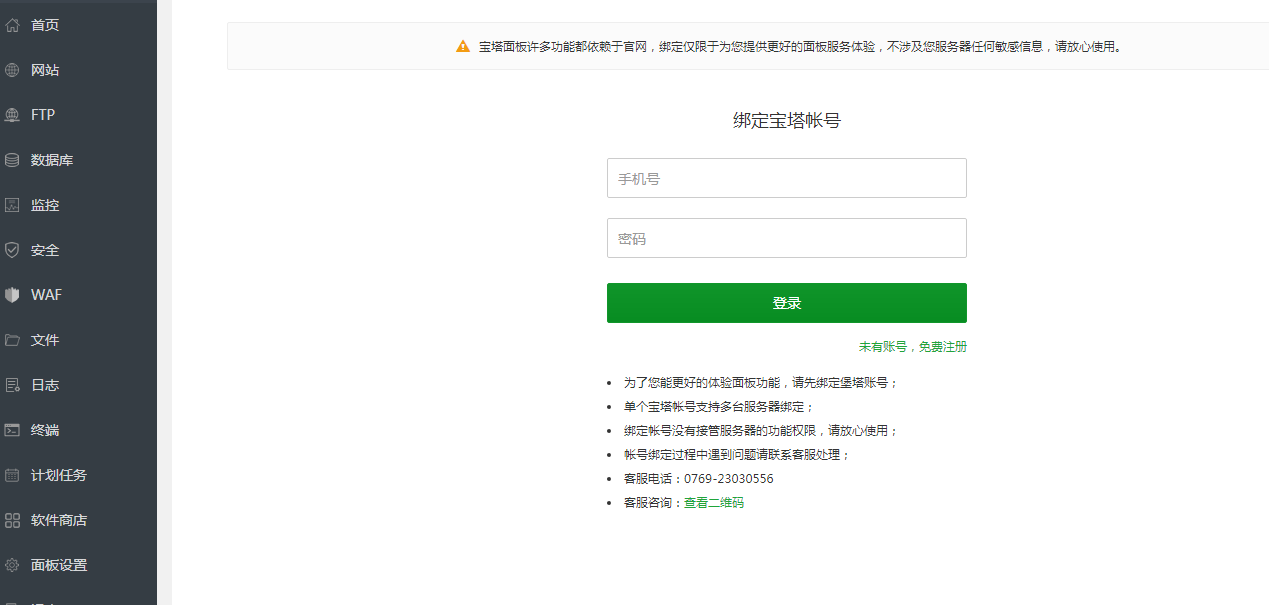The image size is (1269, 605).
Task: Click the notice text starting 宝塔面板许多功能
Action: (x=800, y=46)
